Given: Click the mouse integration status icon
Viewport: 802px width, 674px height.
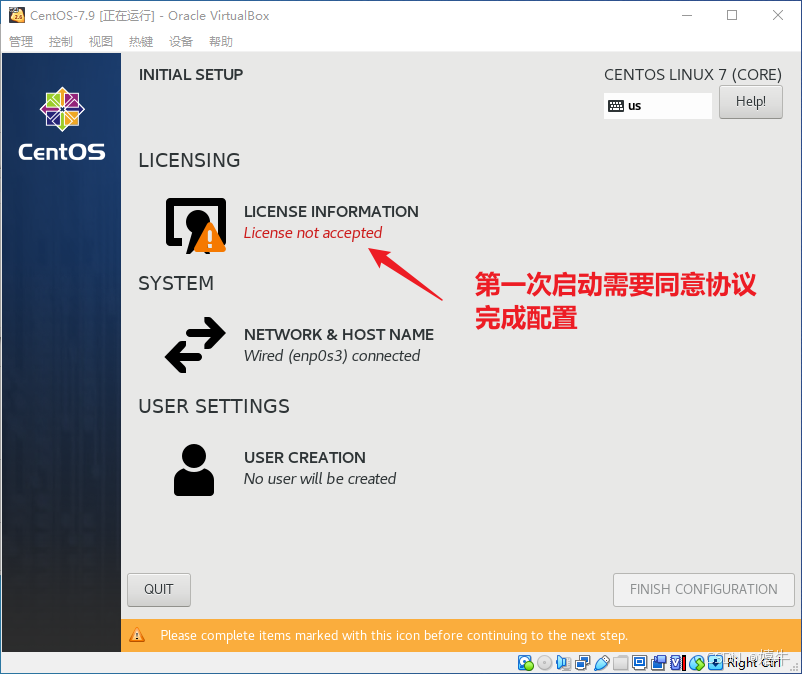Looking at the screenshot, I should [x=697, y=663].
